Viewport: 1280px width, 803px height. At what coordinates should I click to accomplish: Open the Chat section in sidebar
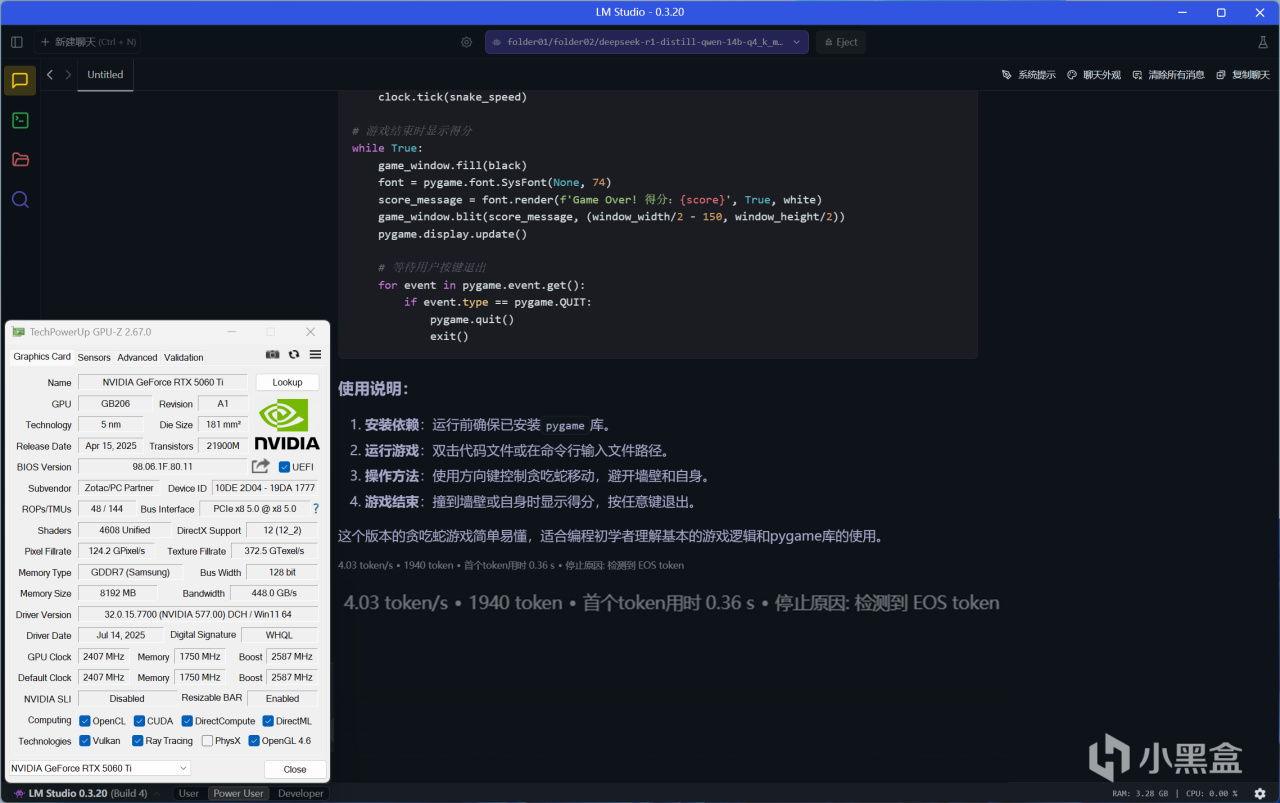(20, 80)
